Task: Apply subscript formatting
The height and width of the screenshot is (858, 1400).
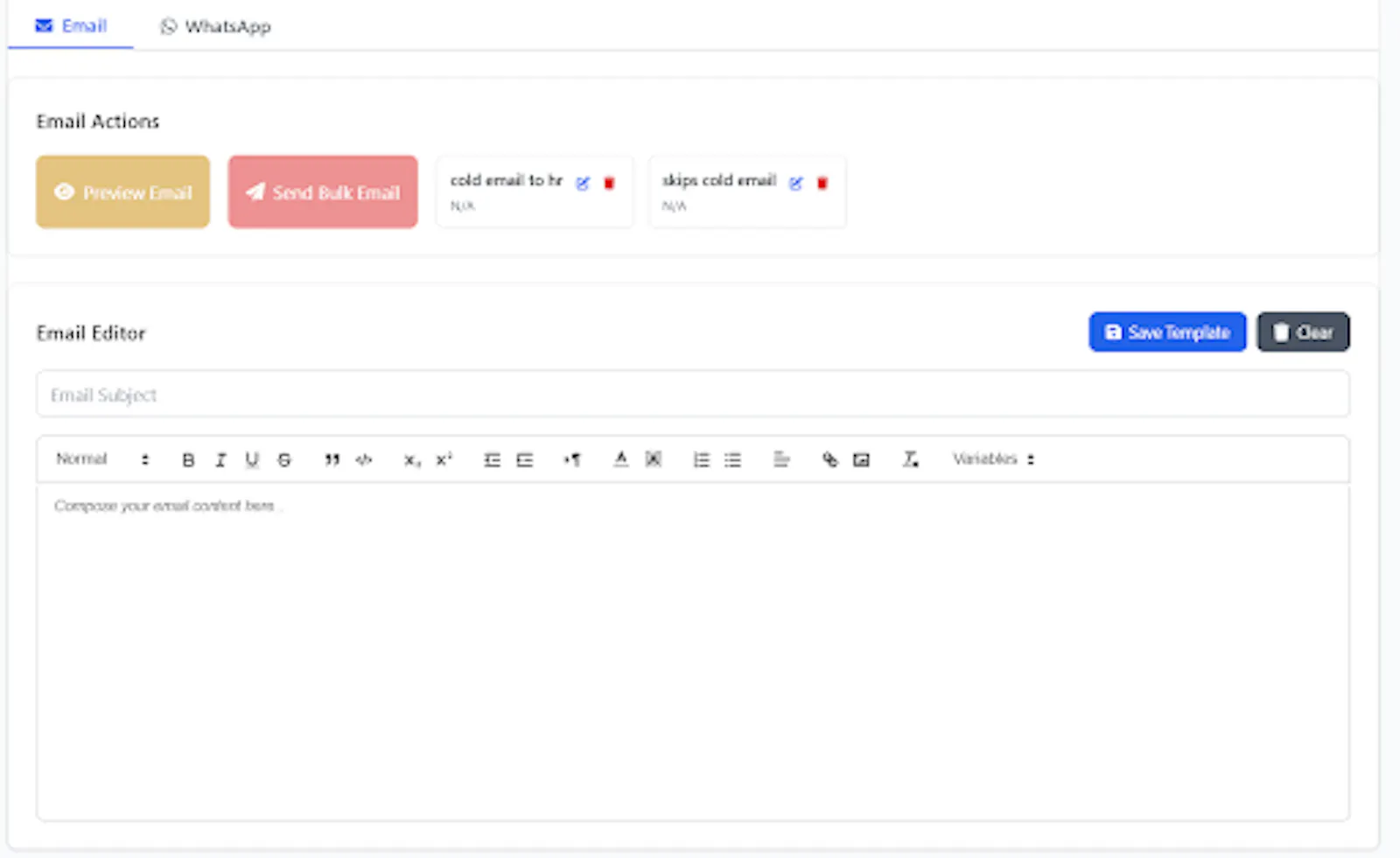Action: 412,460
